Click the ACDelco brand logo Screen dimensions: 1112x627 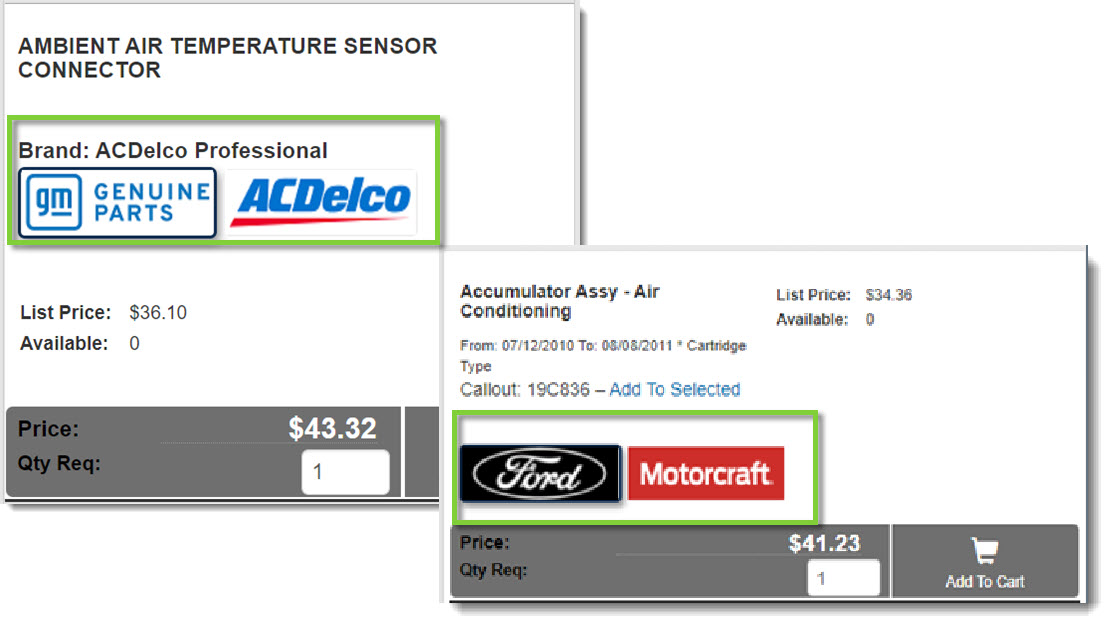tap(320, 202)
